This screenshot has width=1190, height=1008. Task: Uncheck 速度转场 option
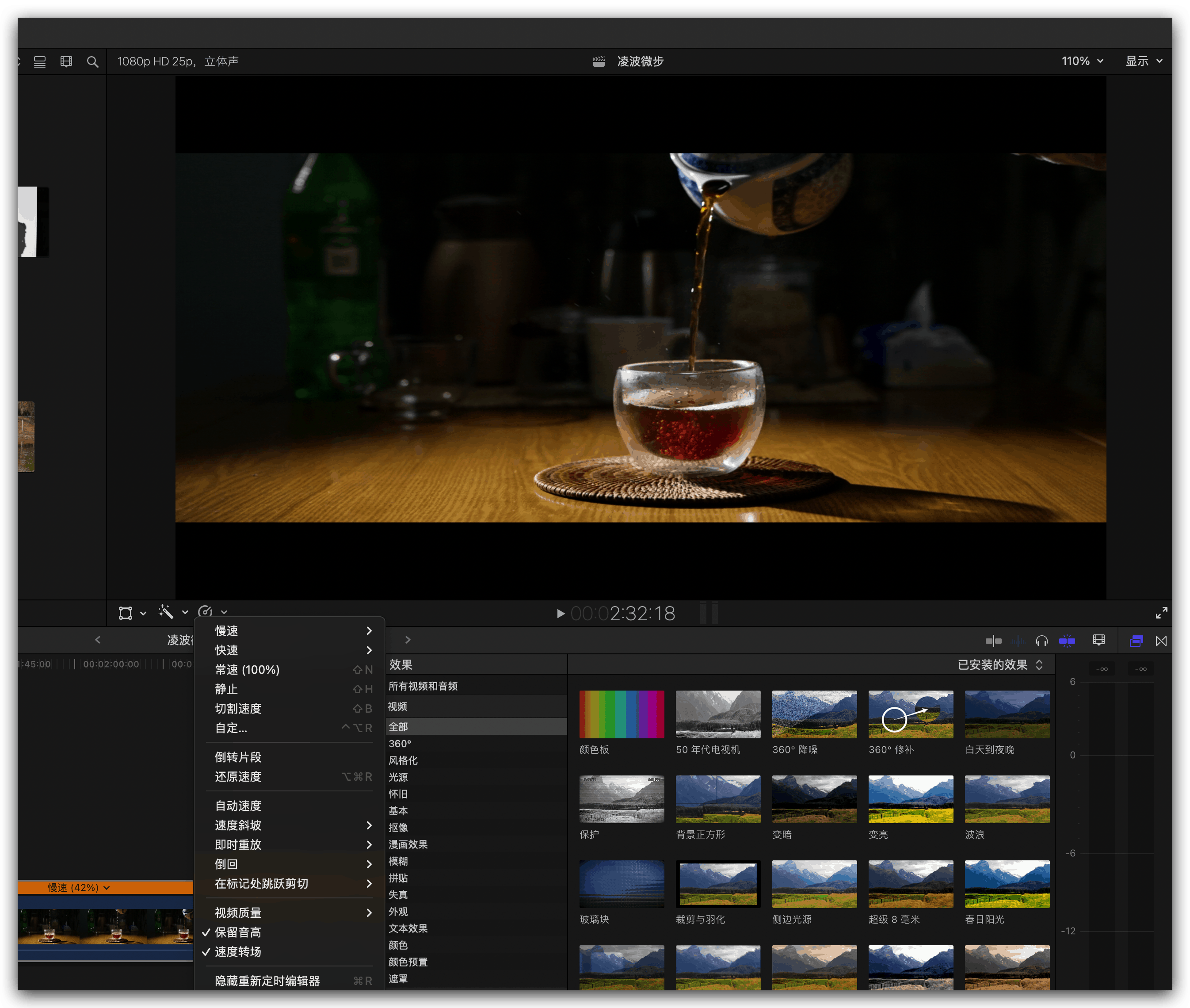coord(238,951)
